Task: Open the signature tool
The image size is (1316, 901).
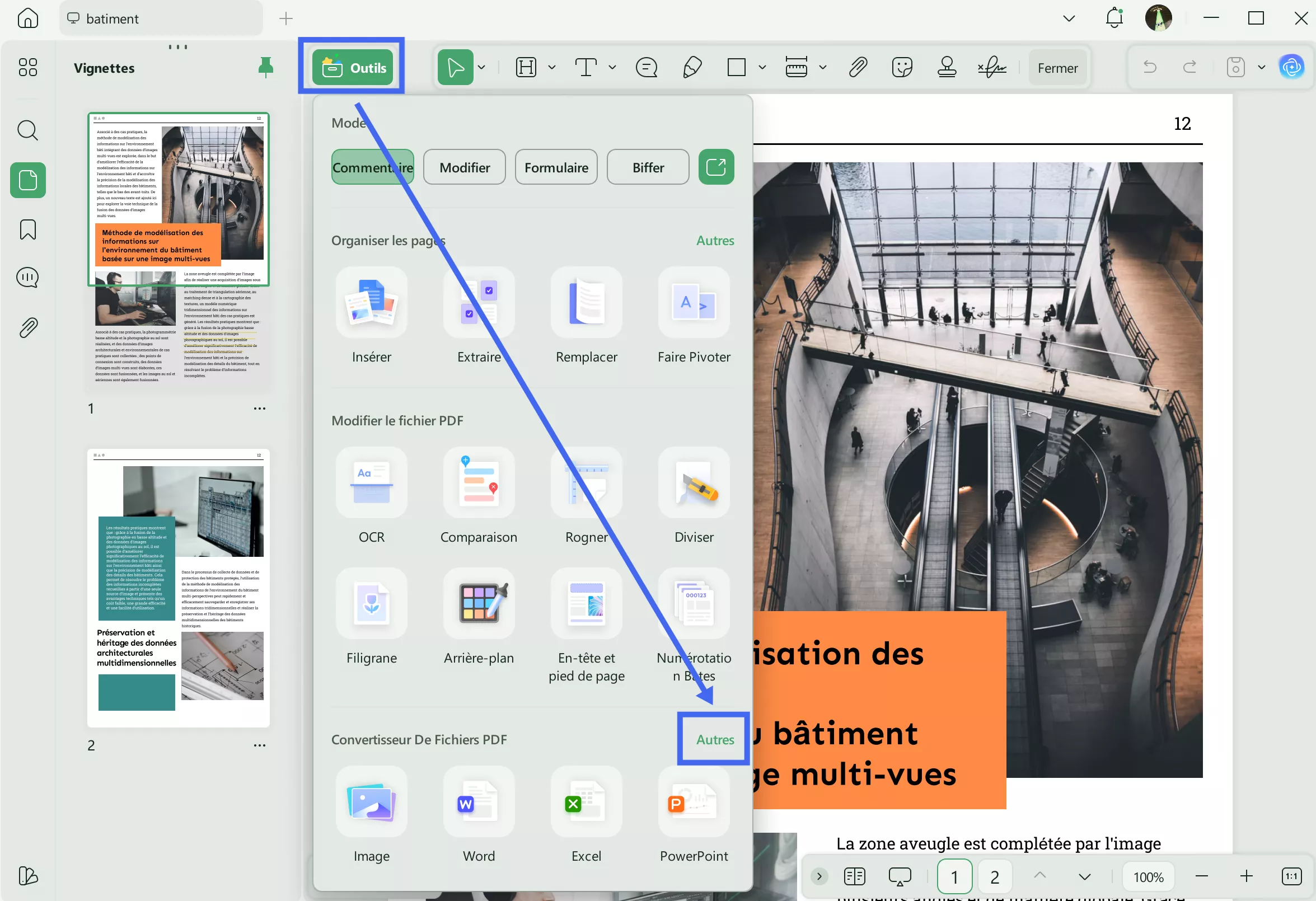Action: tap(992, 67)
